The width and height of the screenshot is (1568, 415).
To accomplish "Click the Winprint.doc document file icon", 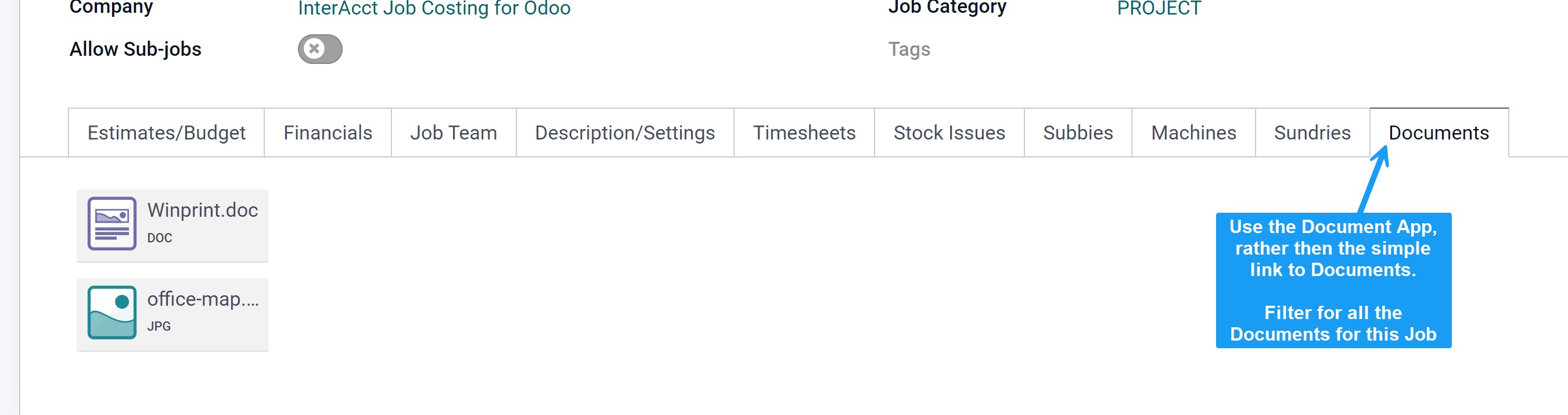I will (x=112, y=224).
